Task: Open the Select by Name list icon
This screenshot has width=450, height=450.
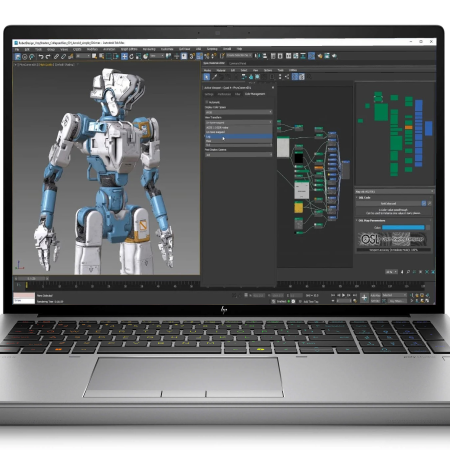Action: [x=101, y=56]
